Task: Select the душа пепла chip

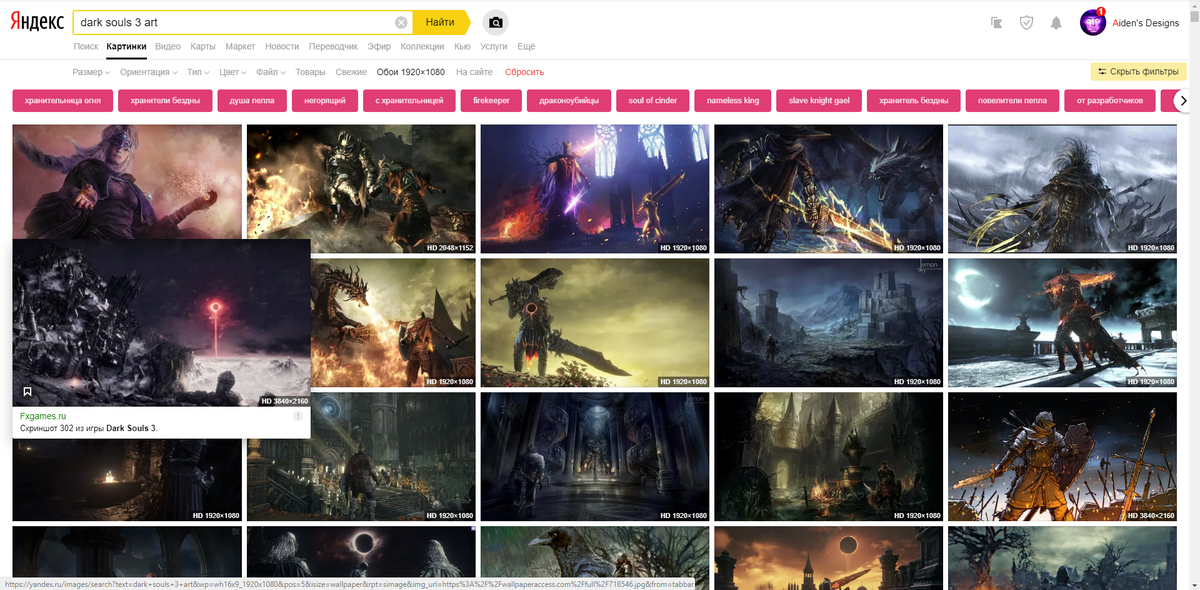Action: pyautogui.click(x=254, y=100)
